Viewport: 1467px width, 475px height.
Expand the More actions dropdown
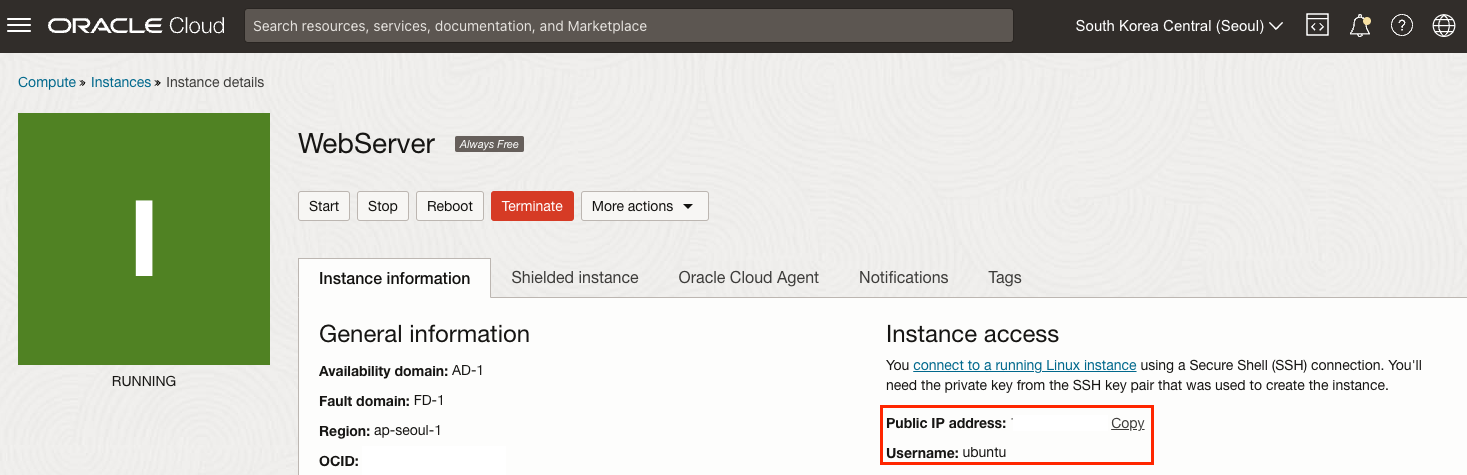pyautogui.click(x=644, y=206)
